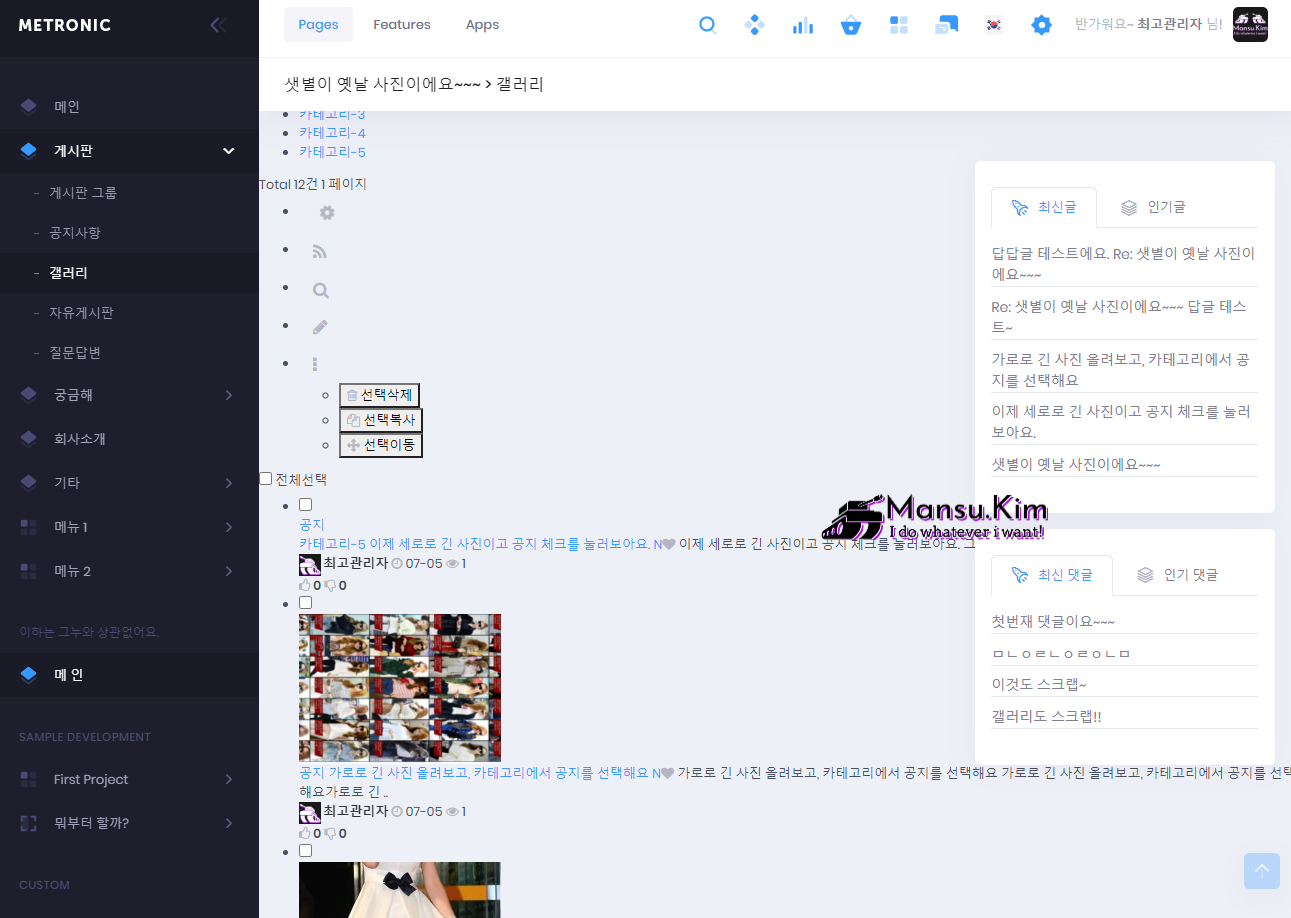1291x918 pixels.
Task: Open the 카테고리-5 category link
Action: [332, 152]
